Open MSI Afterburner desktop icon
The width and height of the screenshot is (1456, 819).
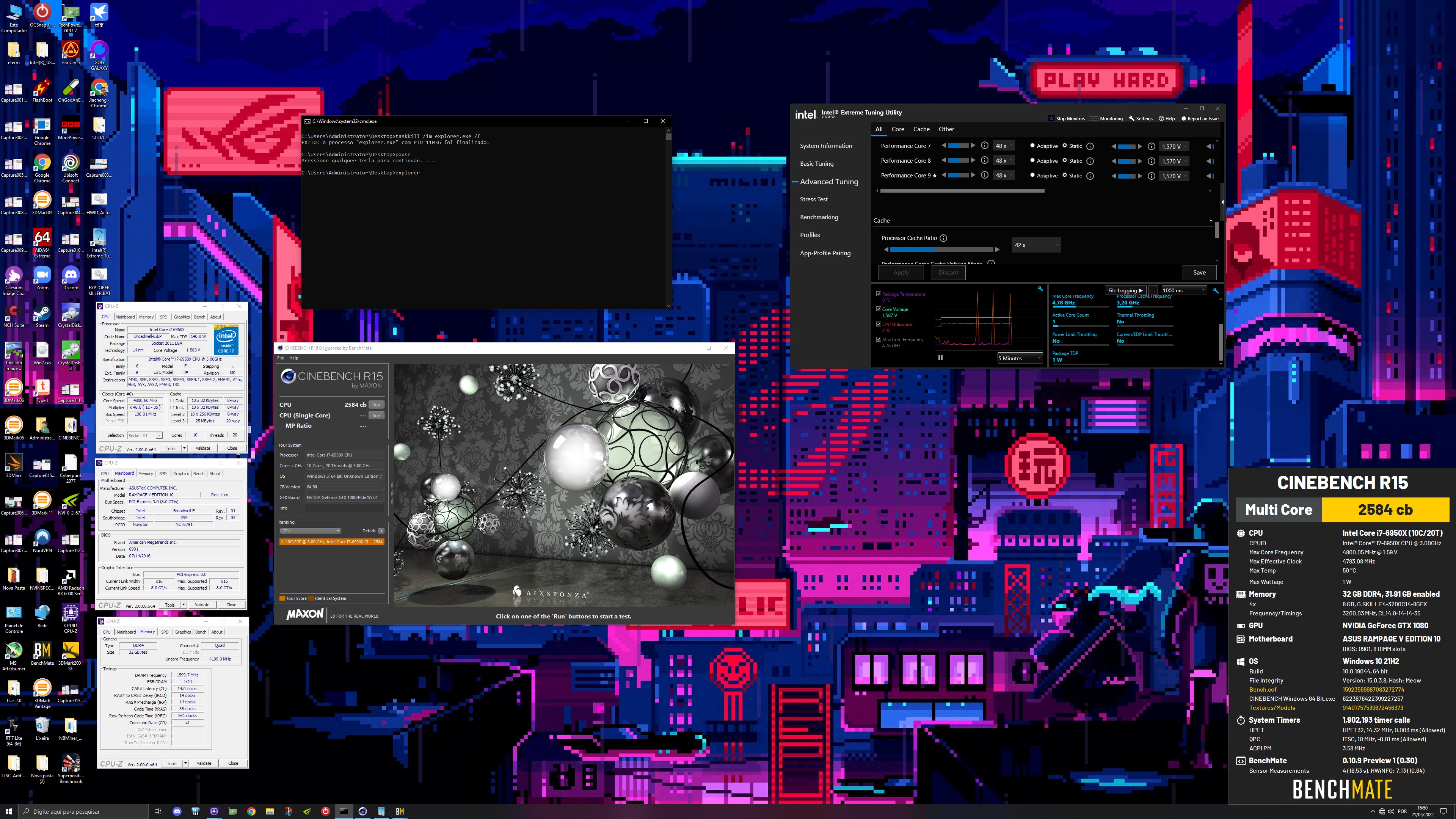click(x=14, y=656)
